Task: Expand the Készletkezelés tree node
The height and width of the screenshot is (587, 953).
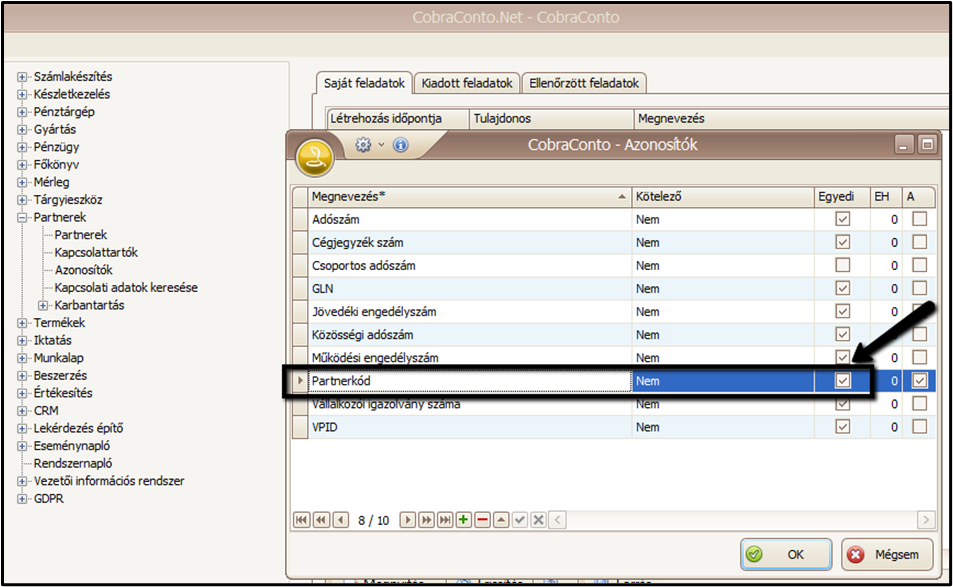Action: pos(22,95)
